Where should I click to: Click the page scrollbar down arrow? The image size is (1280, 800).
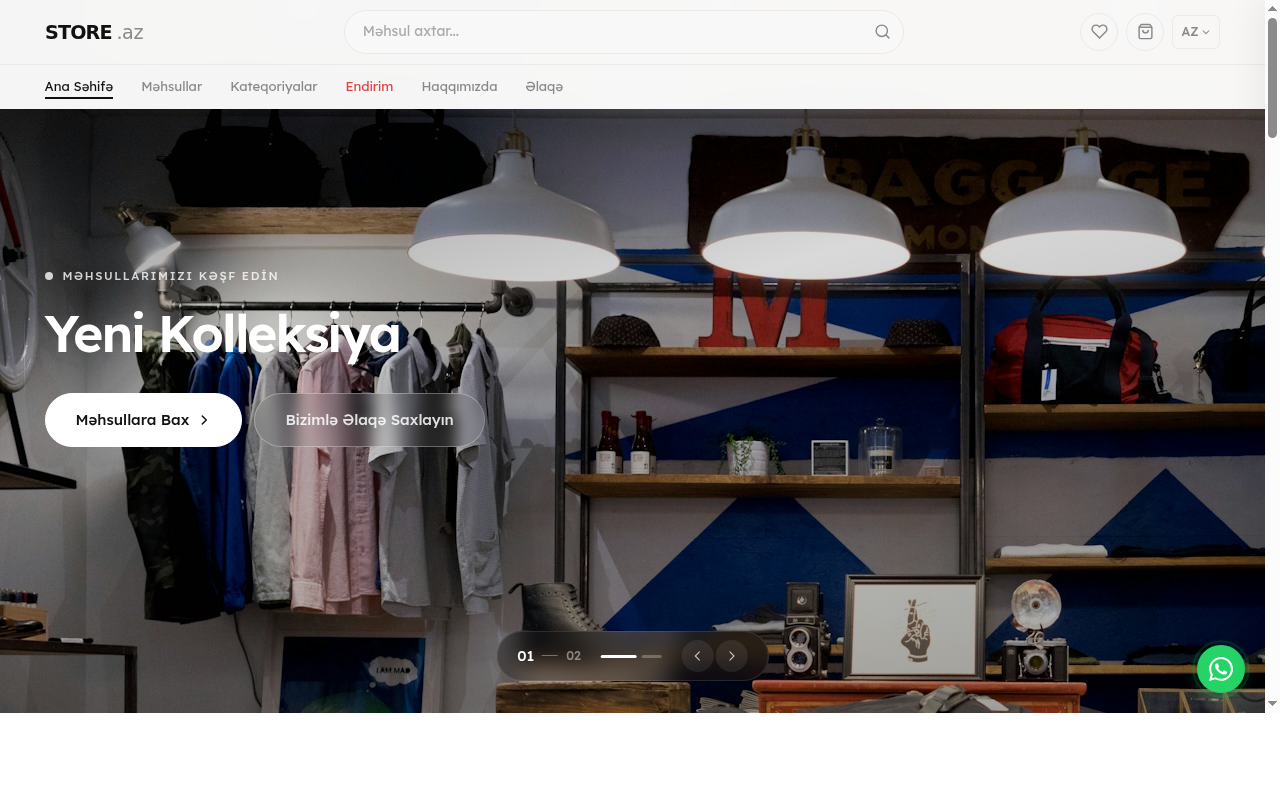pos(1272,704)
